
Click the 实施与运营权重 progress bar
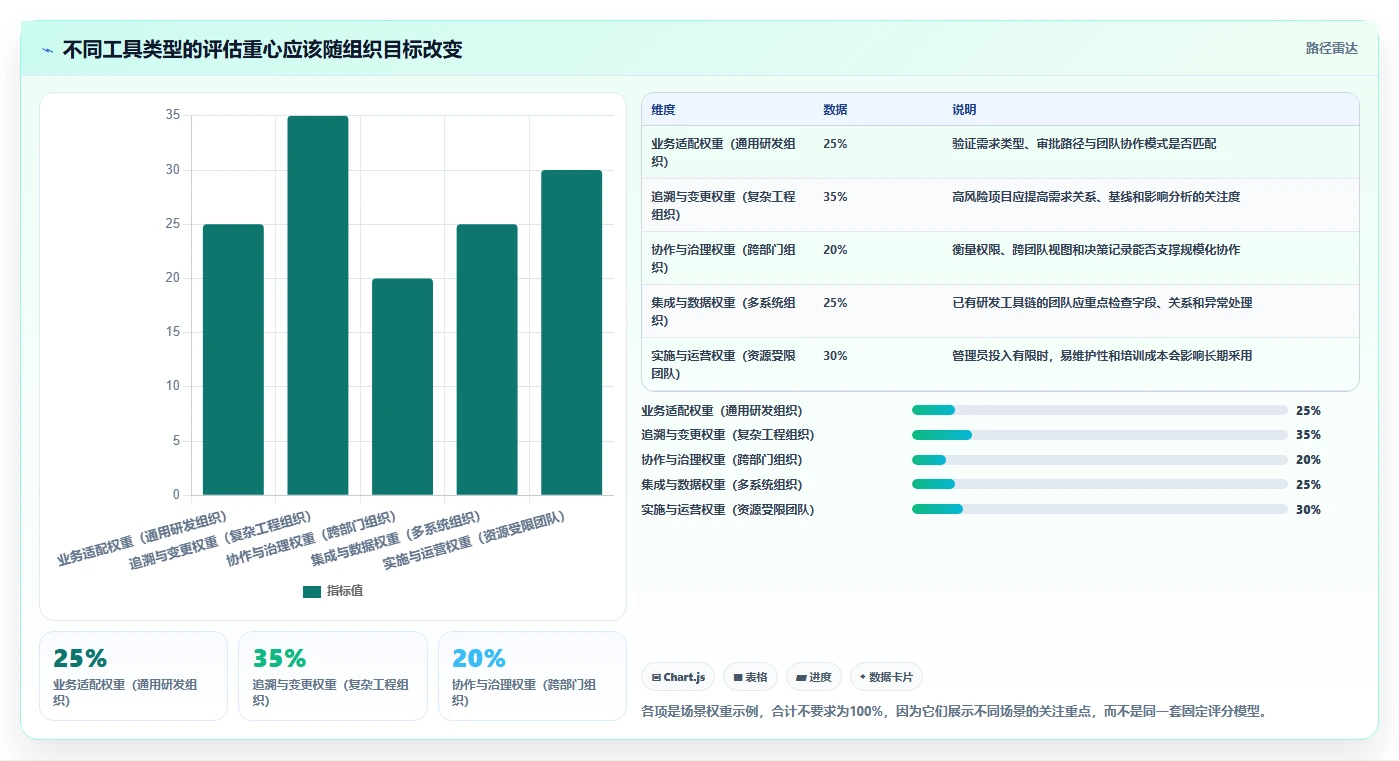[1099, 510]
